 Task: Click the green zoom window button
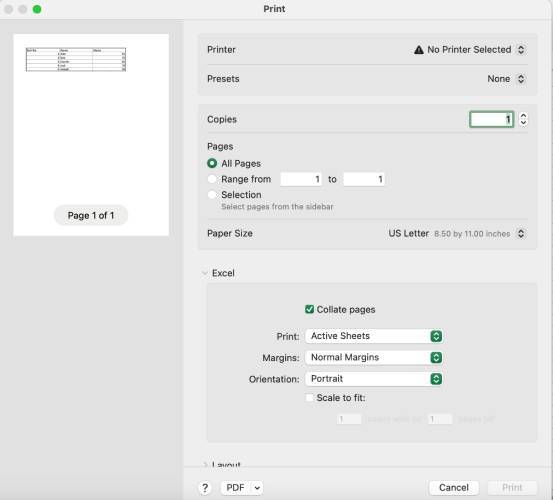pyautogui.click(x=37, y=9)
